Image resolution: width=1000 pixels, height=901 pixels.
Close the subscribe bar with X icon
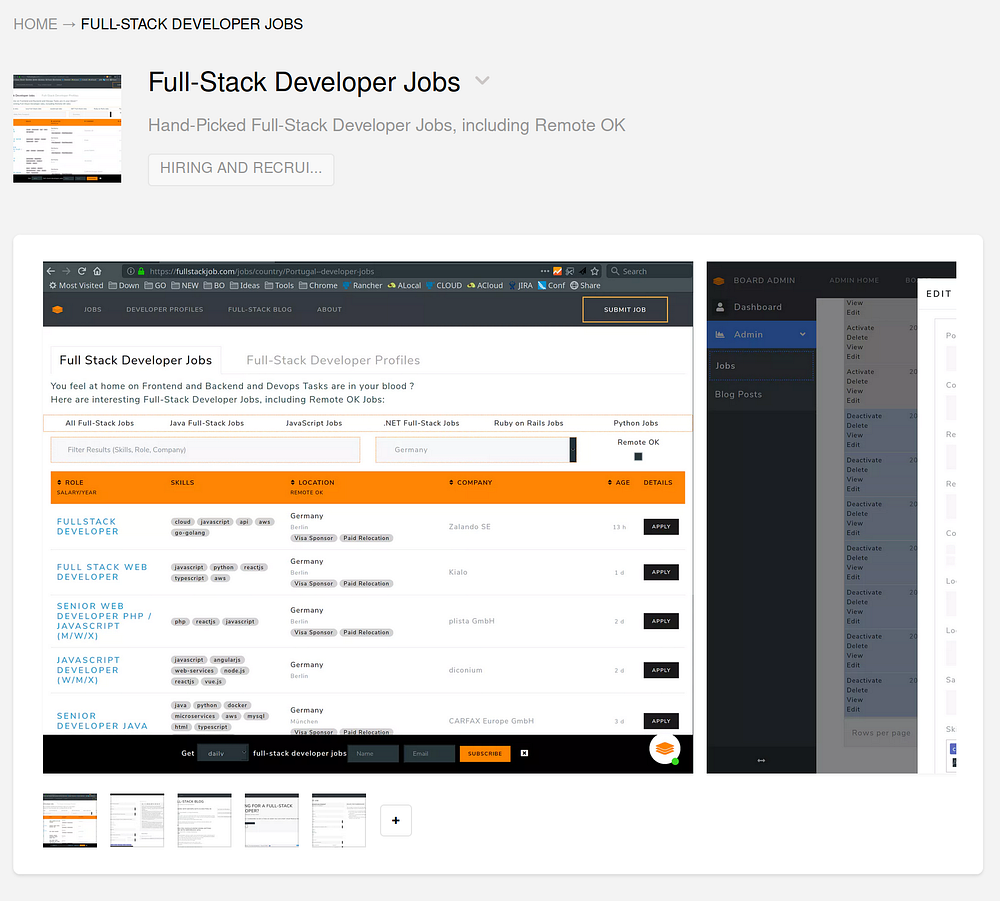524,753
